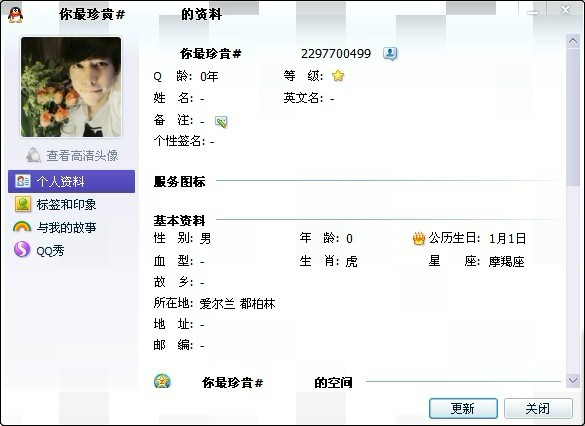Viewport: 585px width, 426px height.
Task: Click the Qzone star icon
Action: 162,381
